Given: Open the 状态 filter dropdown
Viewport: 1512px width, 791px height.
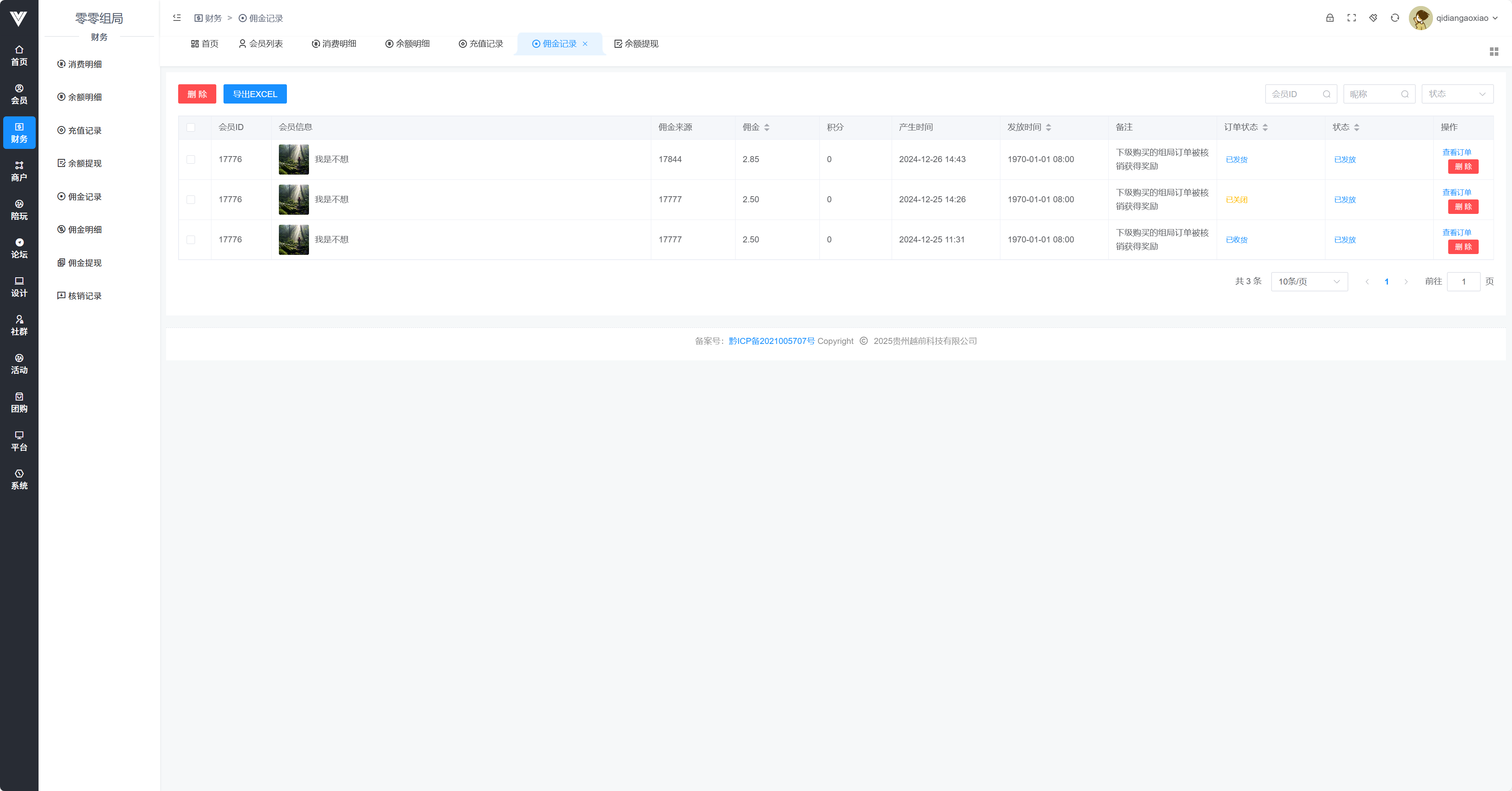Looking at the screenshot, I should click(x=1457, y=94).
